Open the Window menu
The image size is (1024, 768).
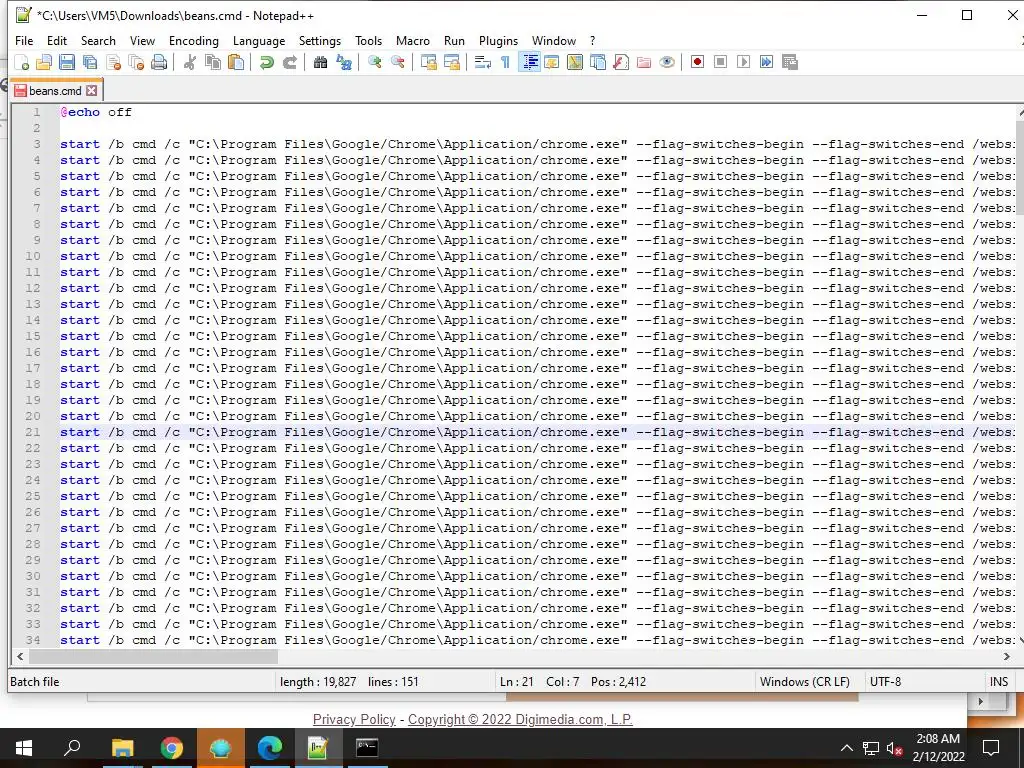[x=554, y=40]
